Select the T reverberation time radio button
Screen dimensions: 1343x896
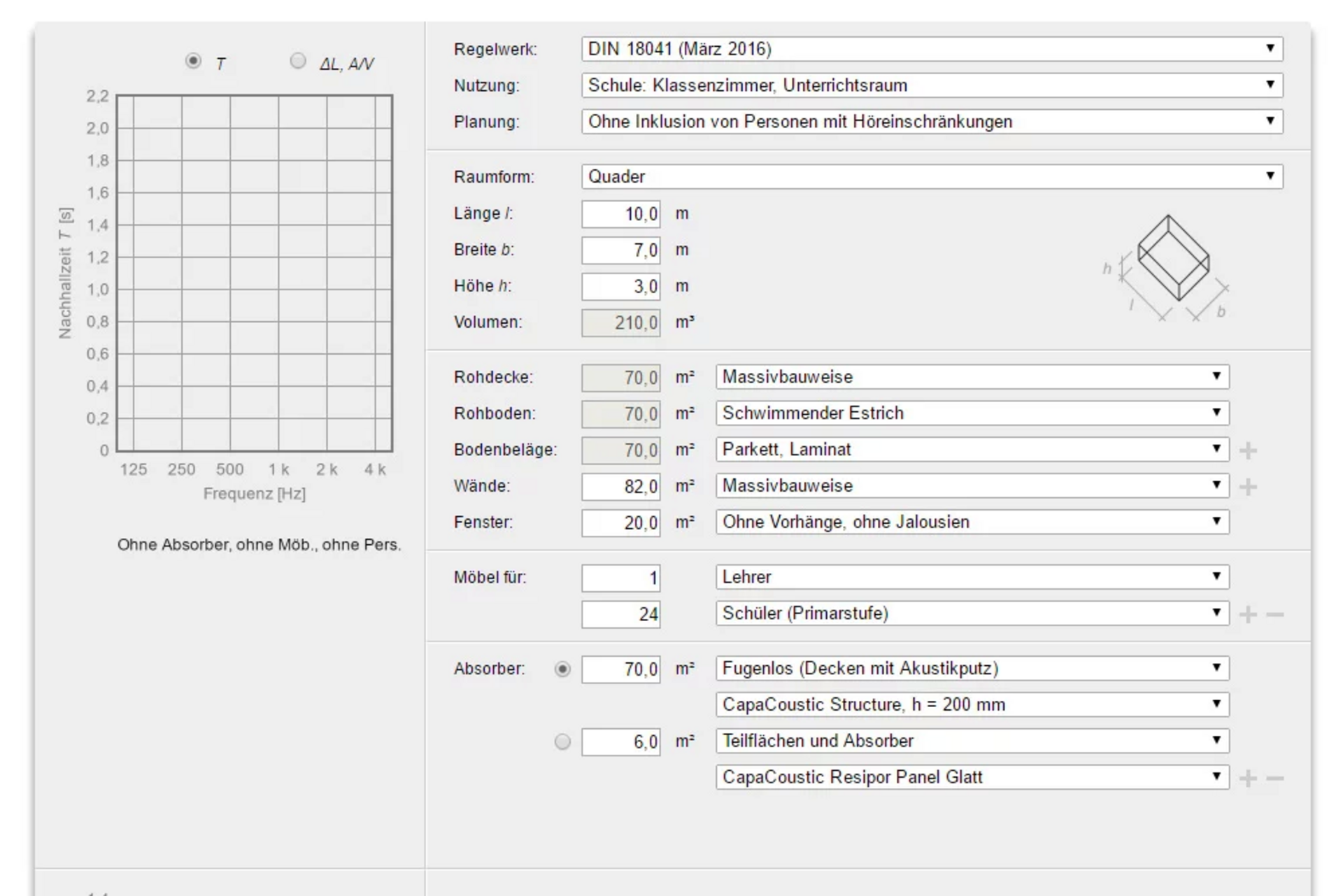click(x=193, y=62)
